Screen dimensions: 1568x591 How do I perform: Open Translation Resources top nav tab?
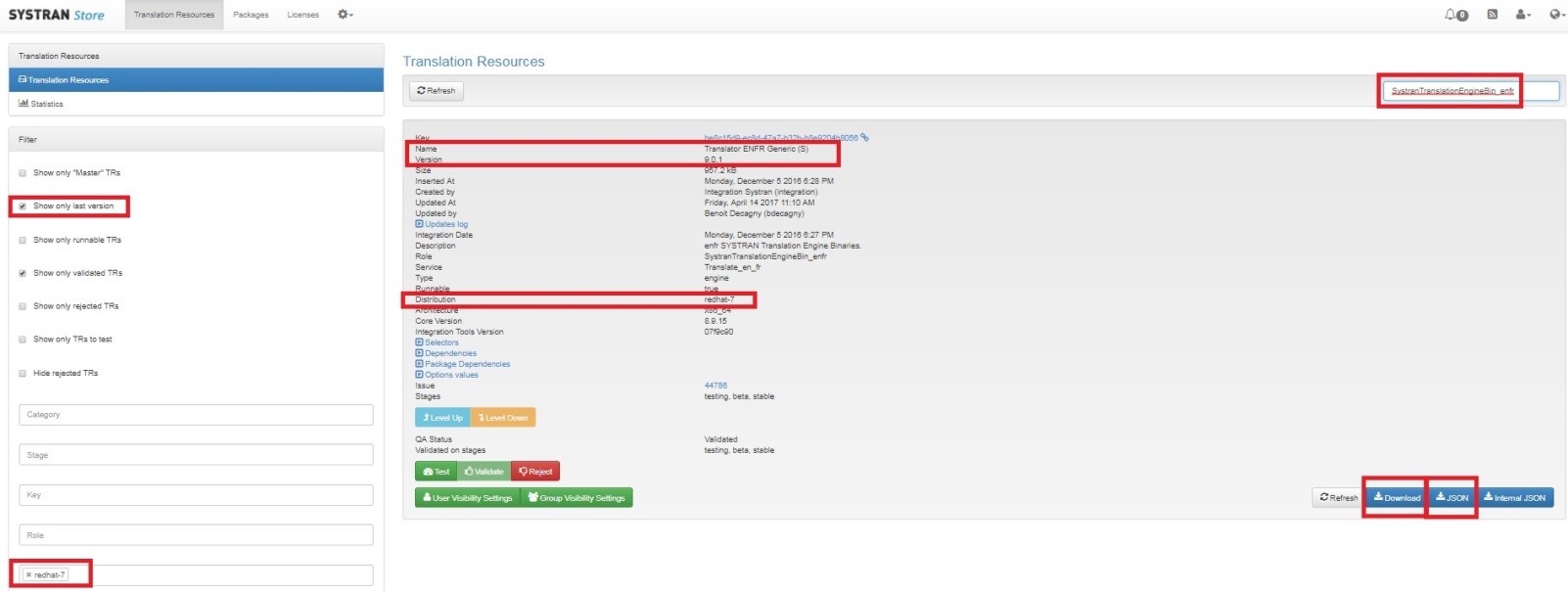[174, 15]
